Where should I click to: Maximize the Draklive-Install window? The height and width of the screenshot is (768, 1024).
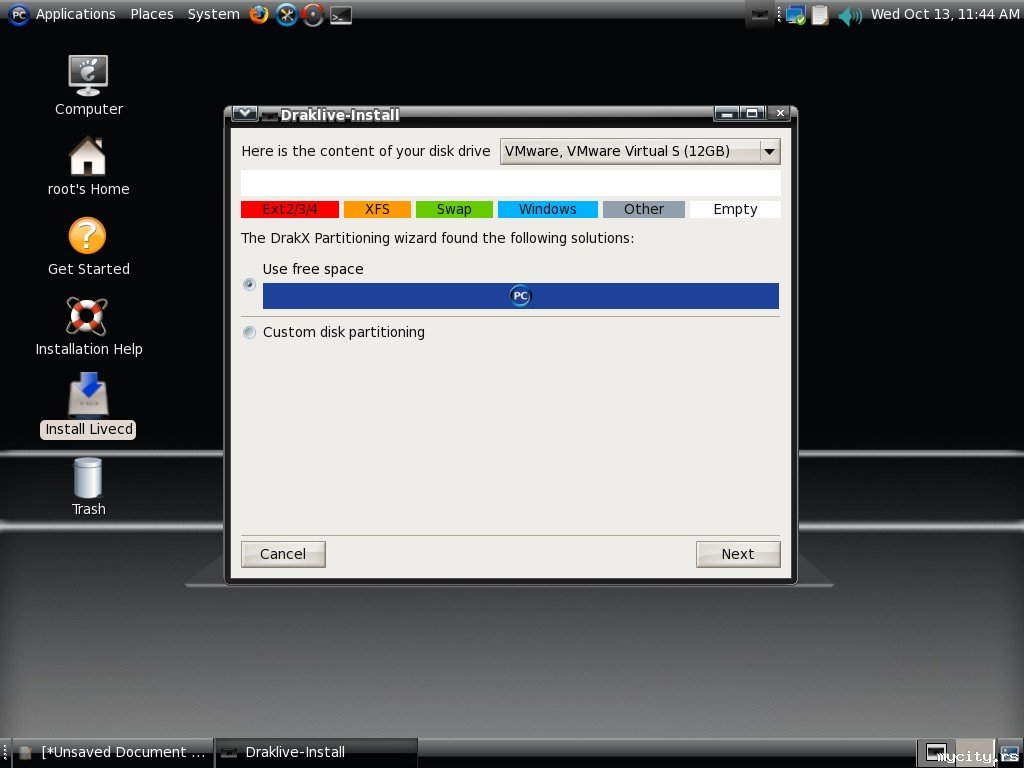click(752, 114)
